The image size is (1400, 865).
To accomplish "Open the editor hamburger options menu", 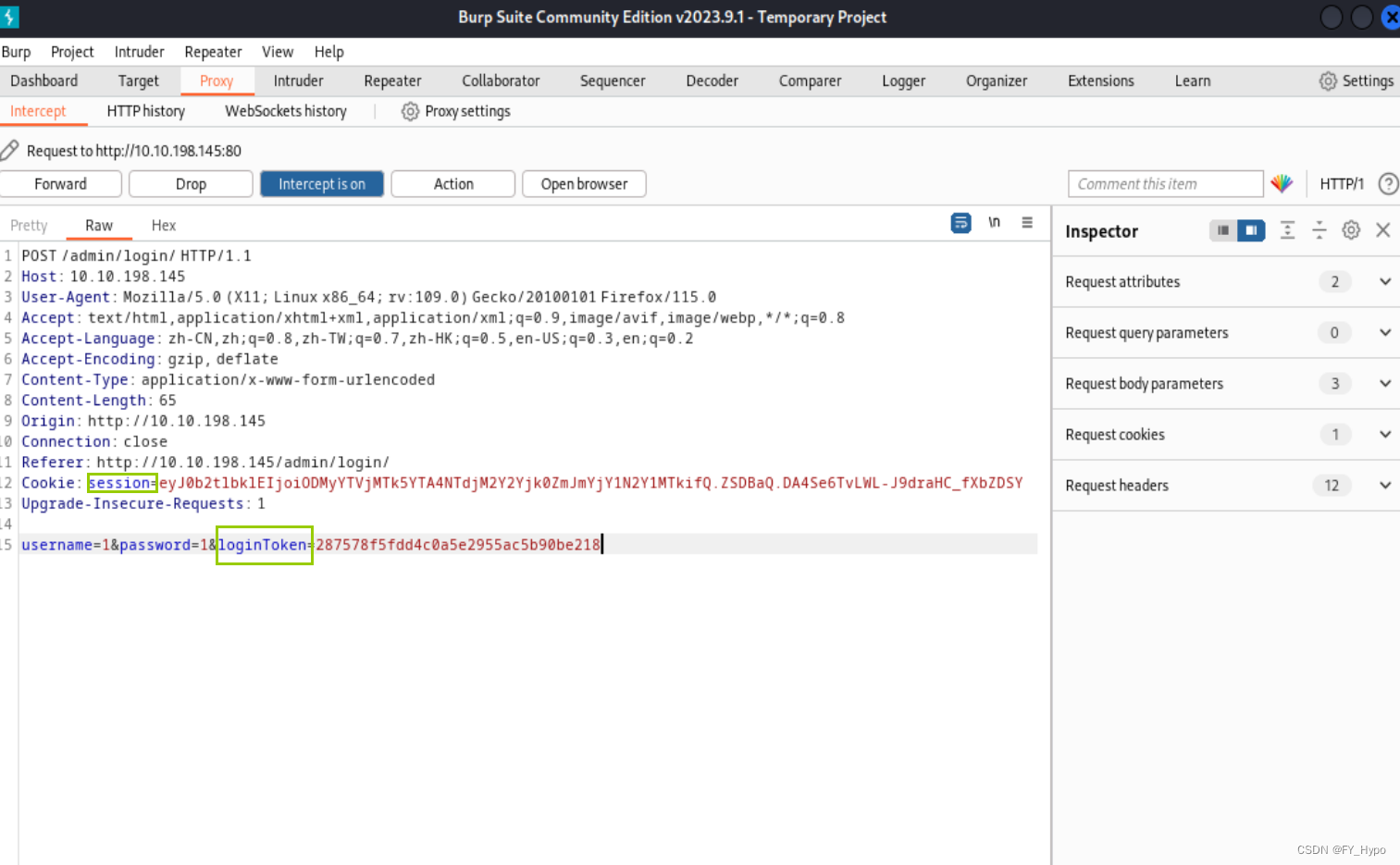I will [x=1027, y=222].
